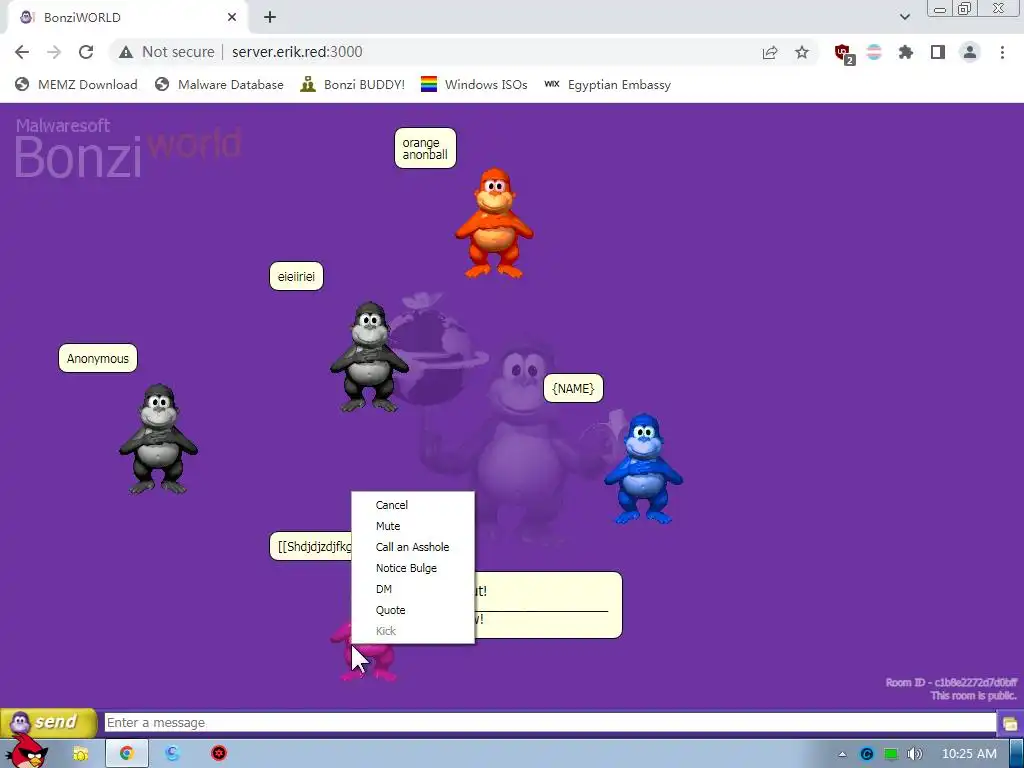Image resolution: width=1024 pixels, height=768 pixels.
Task: Click the Room ID text
Action: click(951, 682)
